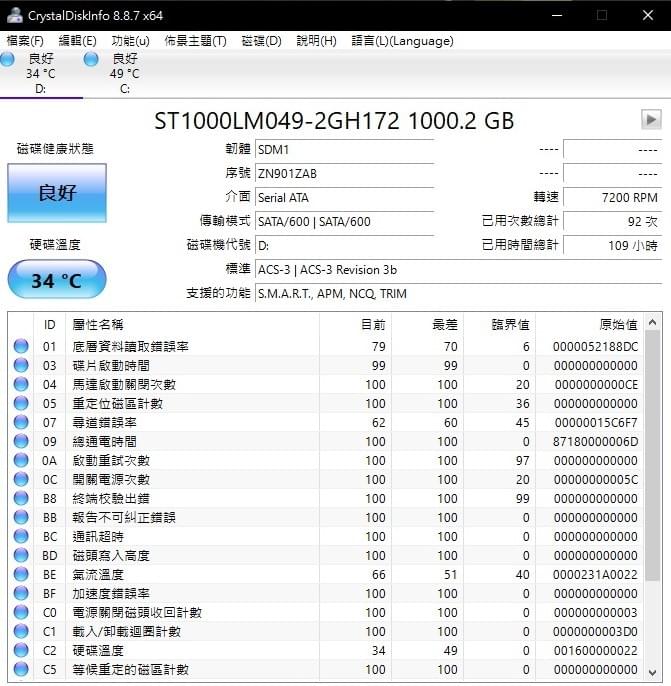Open the 磁碟(D) menu
This screenshot has height=686, width=671.
[x=262, y=41]
